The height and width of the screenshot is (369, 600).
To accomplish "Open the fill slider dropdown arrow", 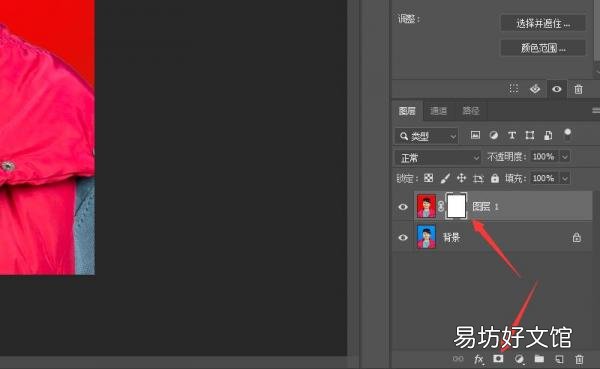I will coord(564,178).
